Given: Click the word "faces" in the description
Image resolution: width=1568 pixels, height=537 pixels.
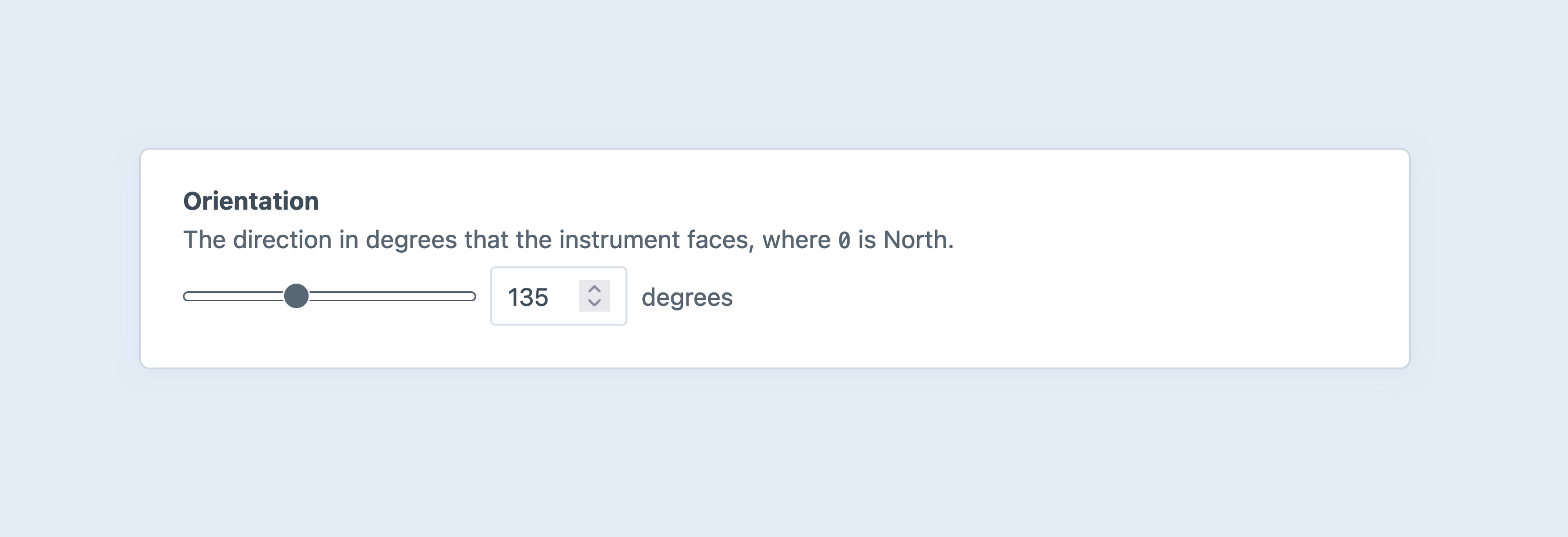Looking at the screenshot, I should (x=720, y=240).
